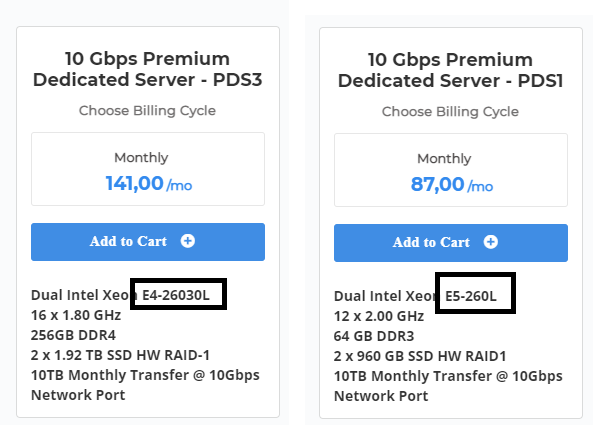
Task: Open the PDS1 server title
Action: coord(450,70)
